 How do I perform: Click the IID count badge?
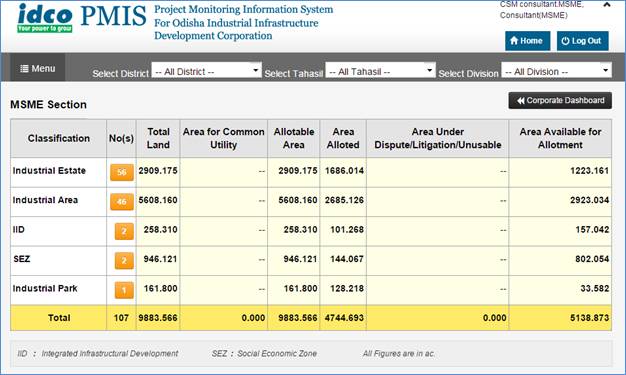point(124,231)
